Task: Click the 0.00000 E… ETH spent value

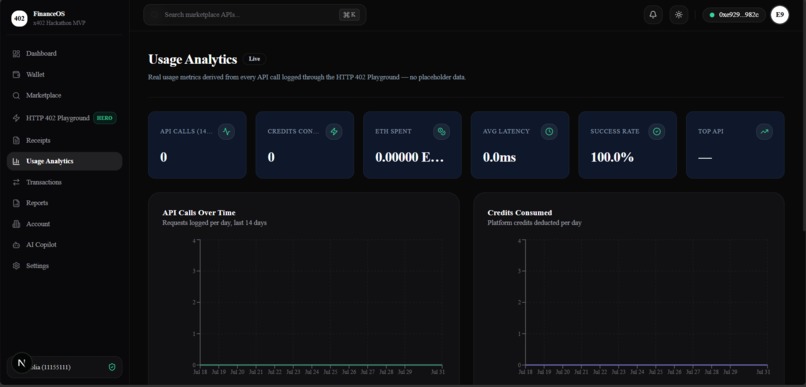Action: click(410, 157)
